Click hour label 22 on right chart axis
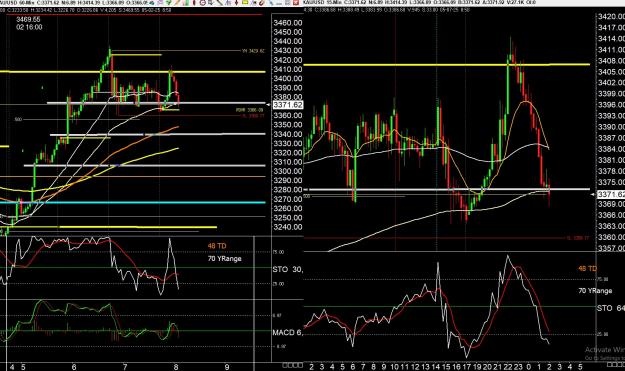This screenshot has height=371, width=625. (x=508, y=367)
